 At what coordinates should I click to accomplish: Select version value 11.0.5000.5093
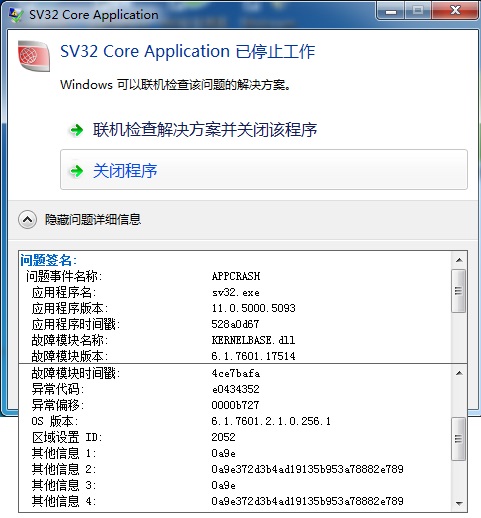point(254,308)
